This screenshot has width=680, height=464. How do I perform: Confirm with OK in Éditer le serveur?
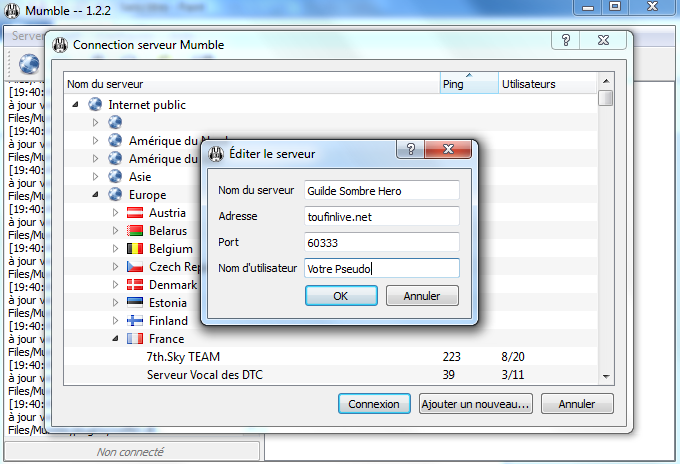(341, 296)
